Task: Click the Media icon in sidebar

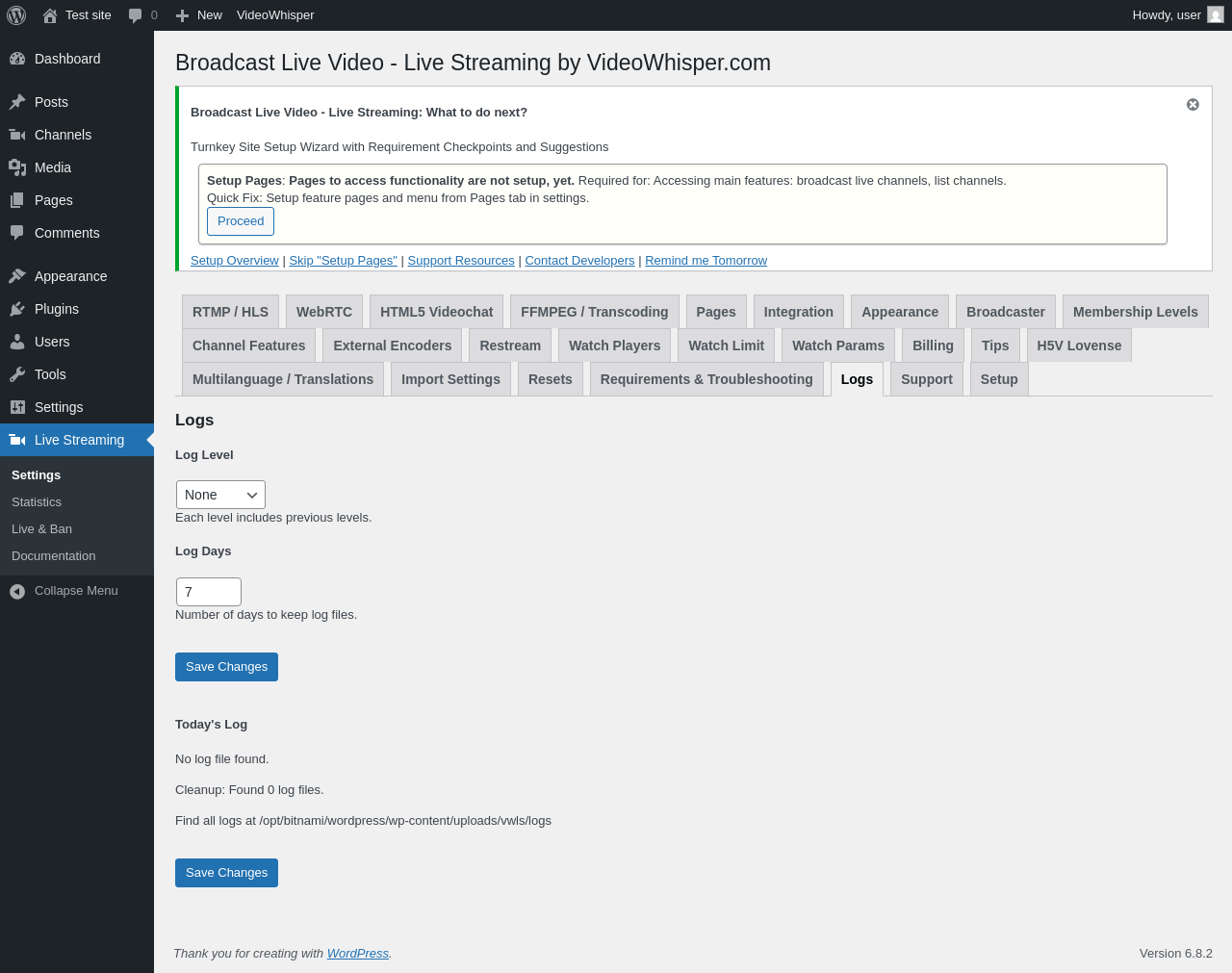Action: (x=17, y=167)
